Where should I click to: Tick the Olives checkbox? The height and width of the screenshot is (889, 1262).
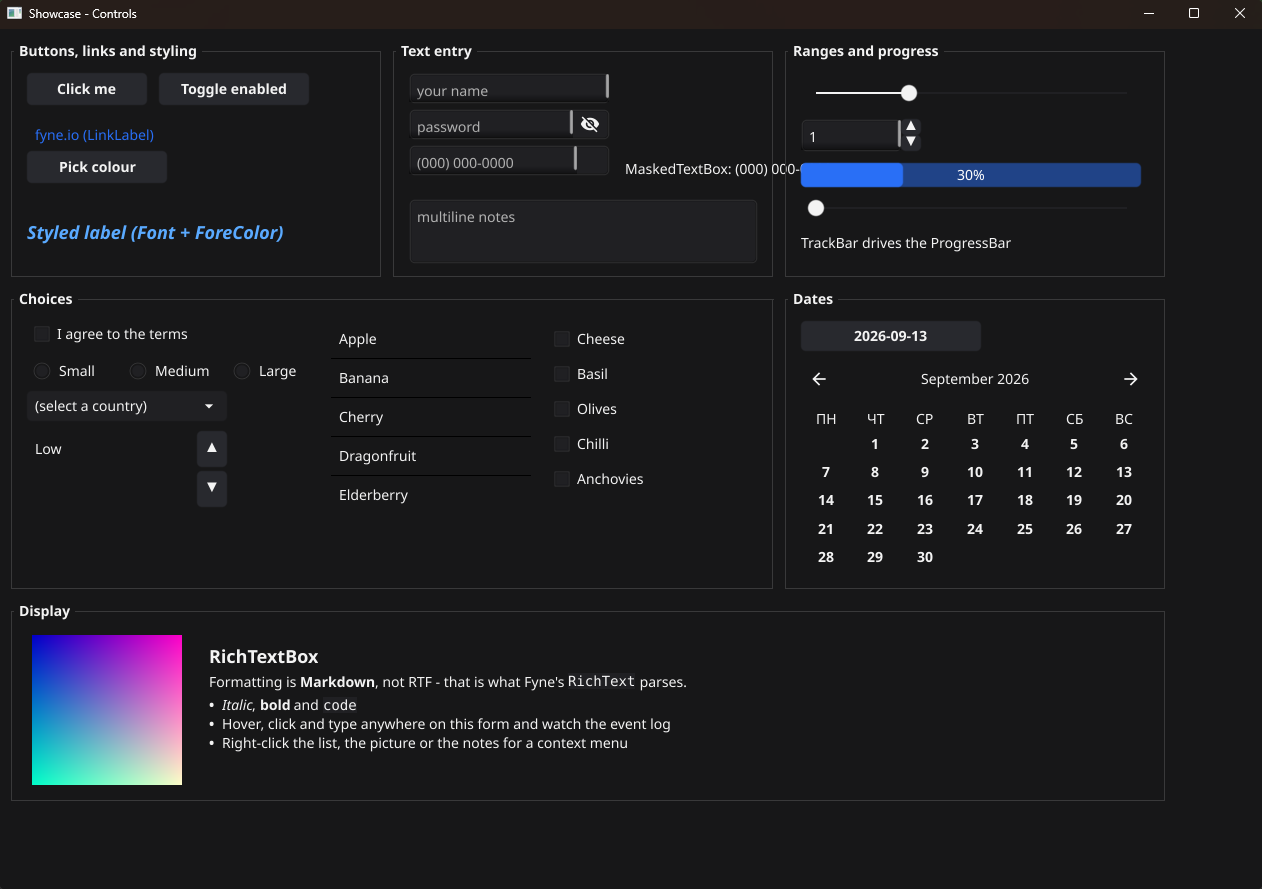pyautogui.click(x=562, y=409)
